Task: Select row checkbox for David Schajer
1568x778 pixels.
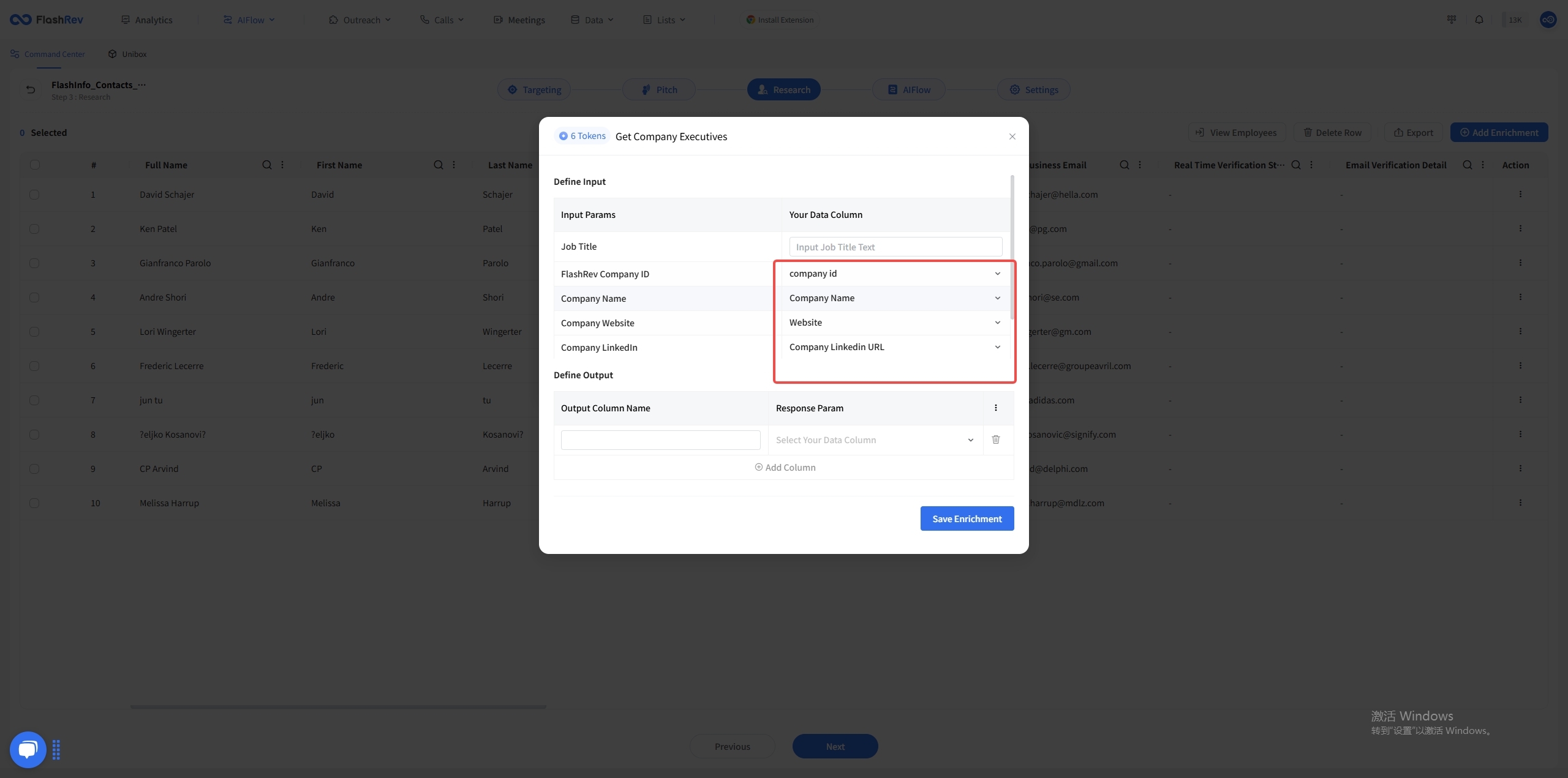Action: click(x=34, y=195)
